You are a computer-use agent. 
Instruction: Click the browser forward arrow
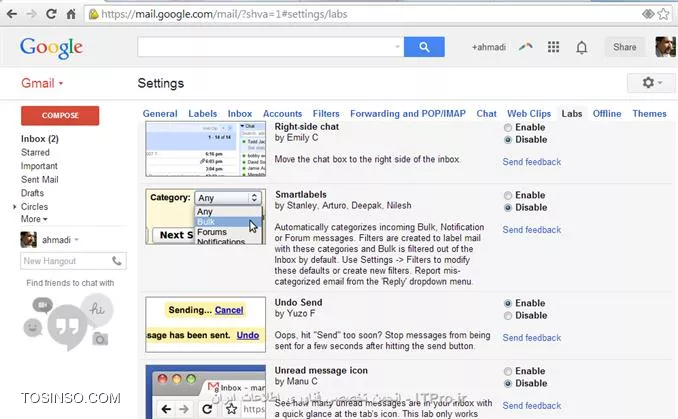31,14
